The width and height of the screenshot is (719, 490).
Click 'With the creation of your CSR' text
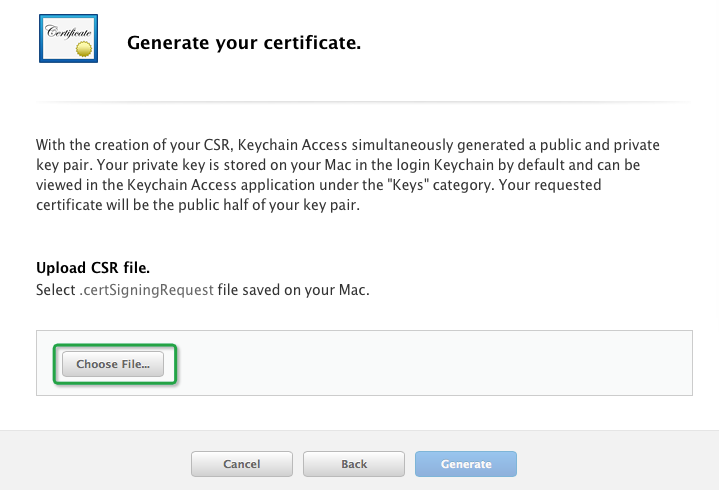tap(135, 145)
